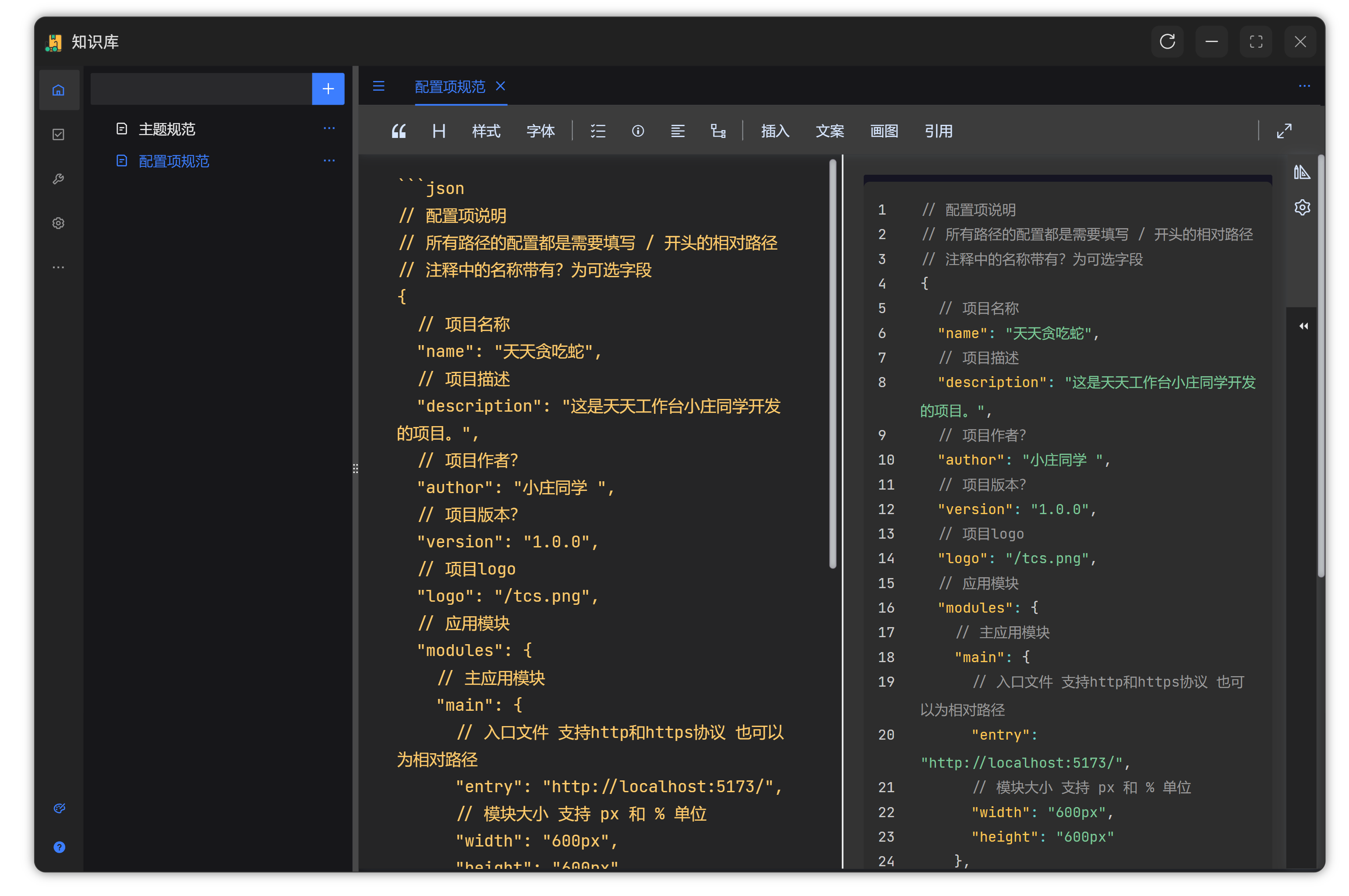Click preview line 14 "logo" text

(x=1017, y=558)
